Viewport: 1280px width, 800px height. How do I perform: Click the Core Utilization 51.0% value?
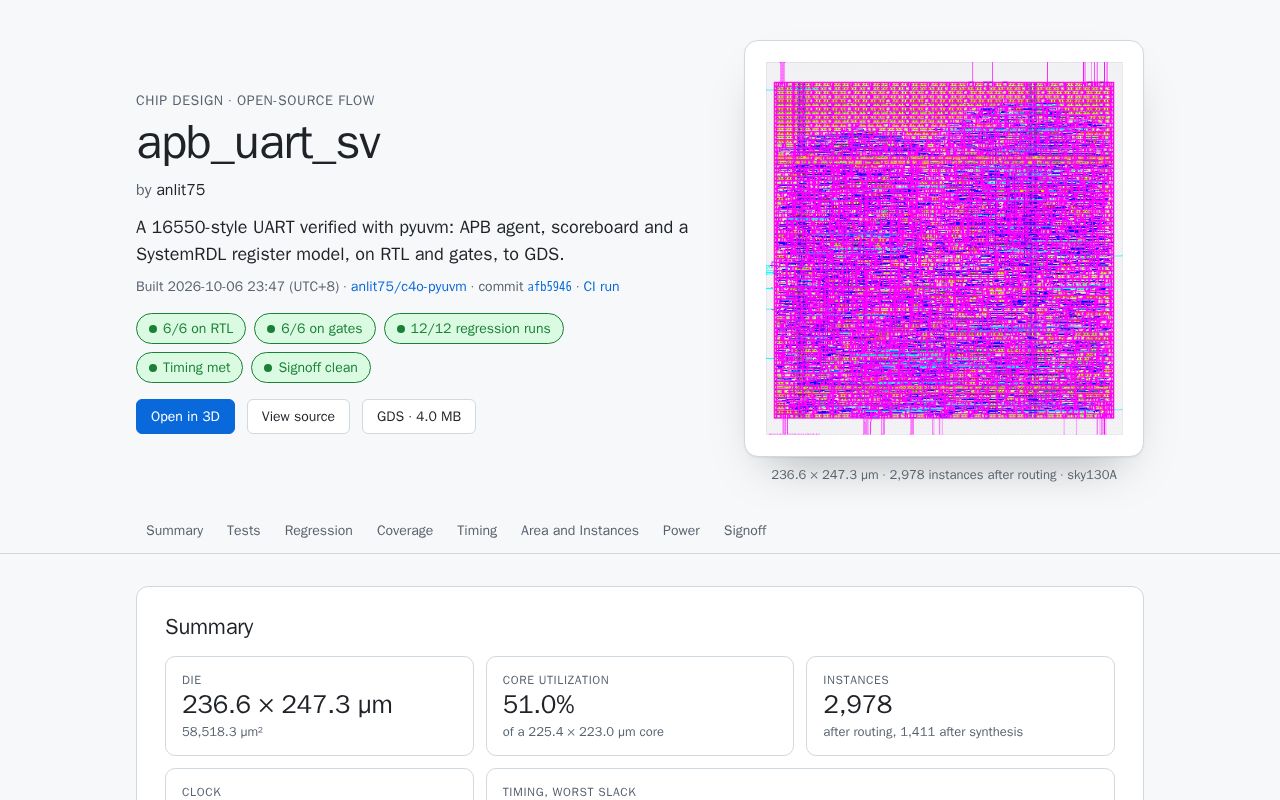(539, 705)
